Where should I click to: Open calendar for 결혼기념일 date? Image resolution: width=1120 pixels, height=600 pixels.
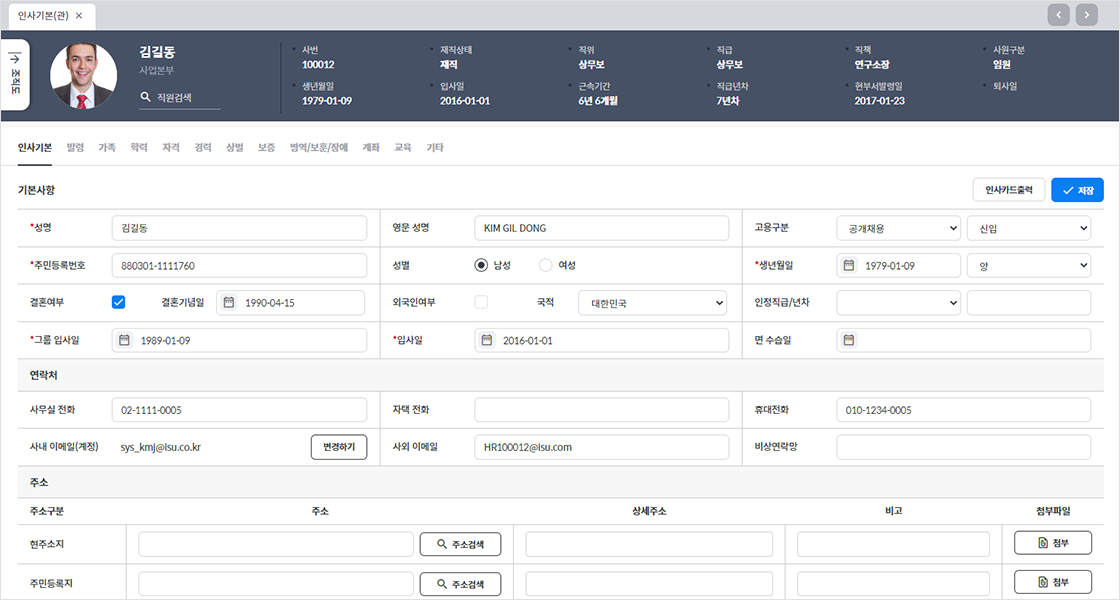point(229,303)
